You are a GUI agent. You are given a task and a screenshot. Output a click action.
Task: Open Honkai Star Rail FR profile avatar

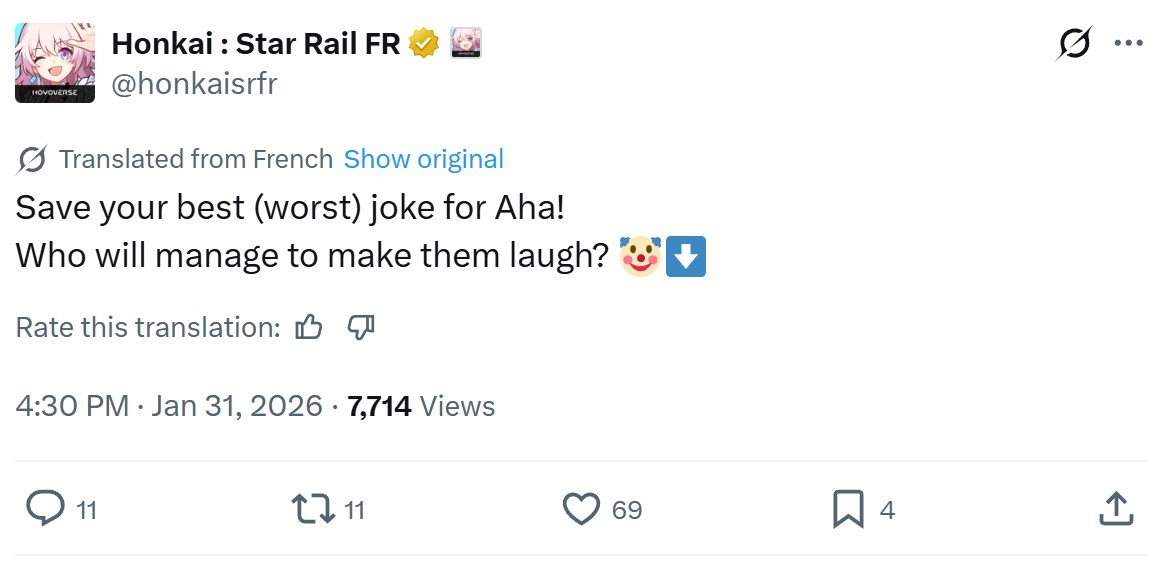(x=55, y=63)
